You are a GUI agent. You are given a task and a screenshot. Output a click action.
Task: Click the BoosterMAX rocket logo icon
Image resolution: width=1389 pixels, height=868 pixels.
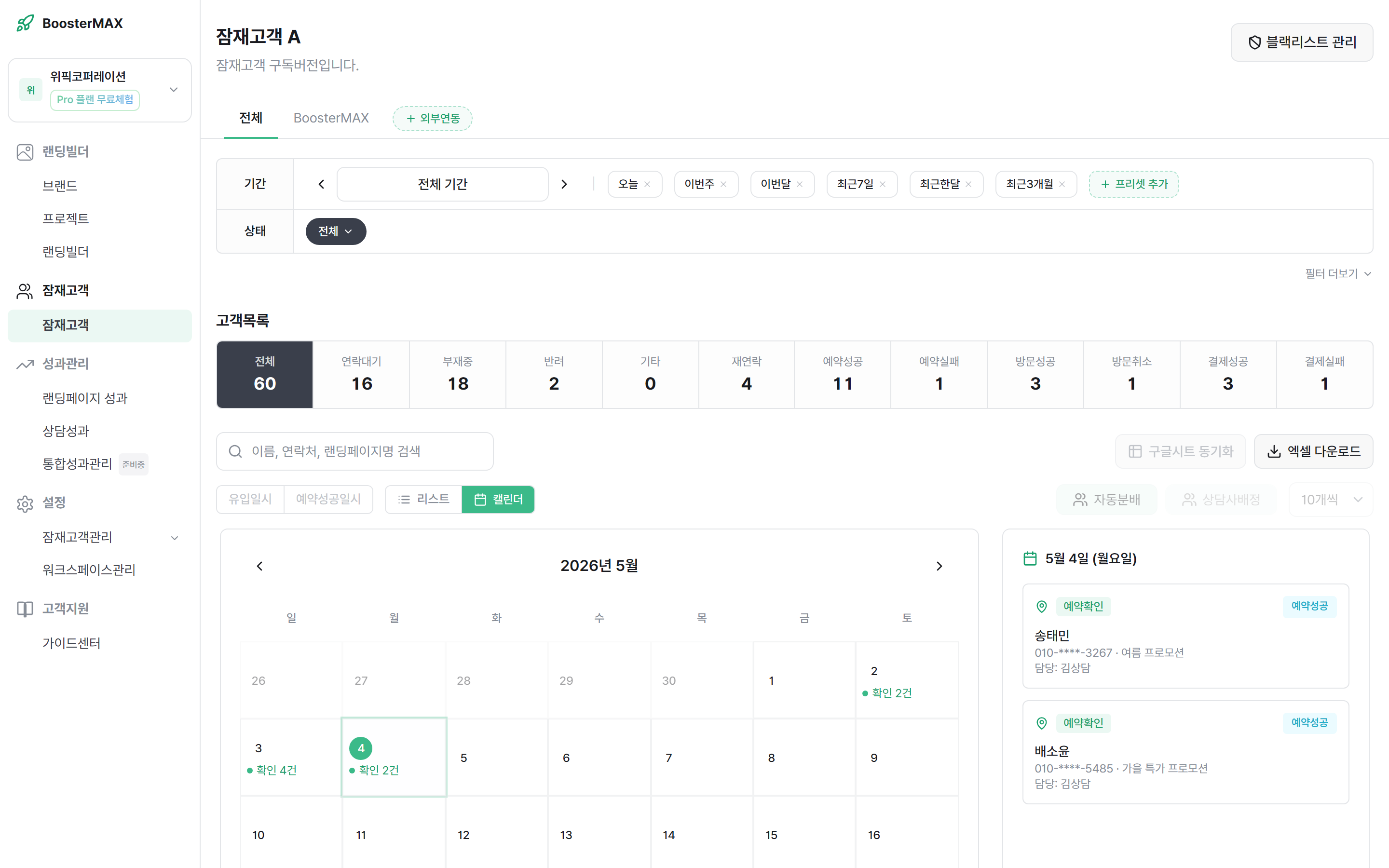(x=25, y=23)
